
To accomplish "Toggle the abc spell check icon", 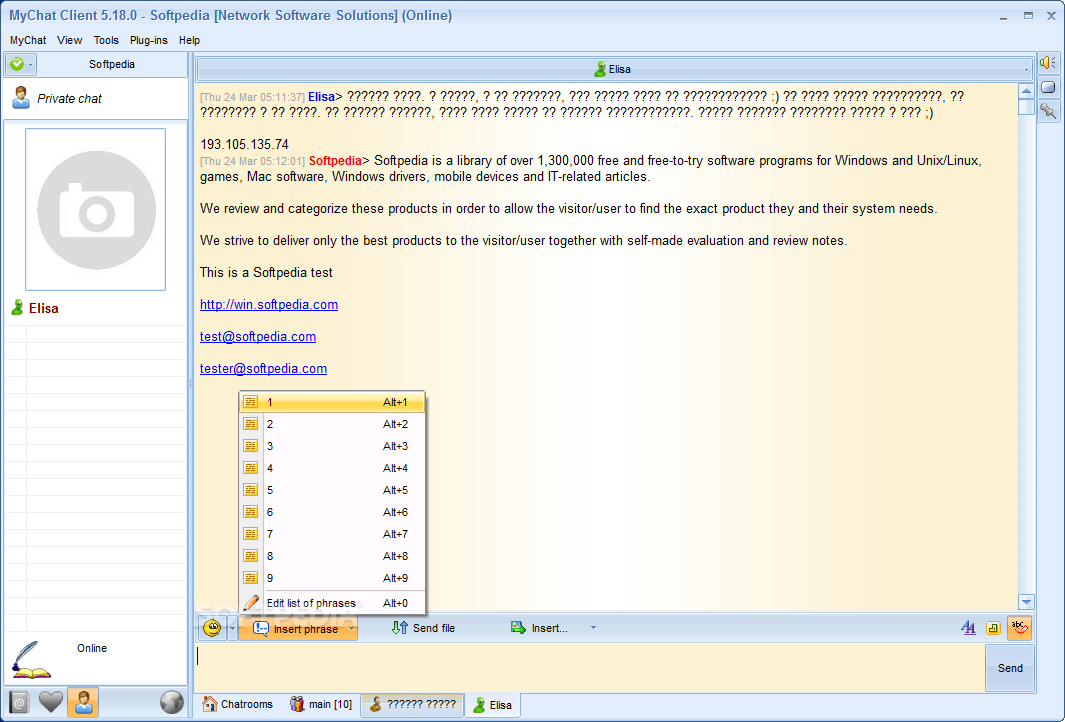I will coord(1018,628).
